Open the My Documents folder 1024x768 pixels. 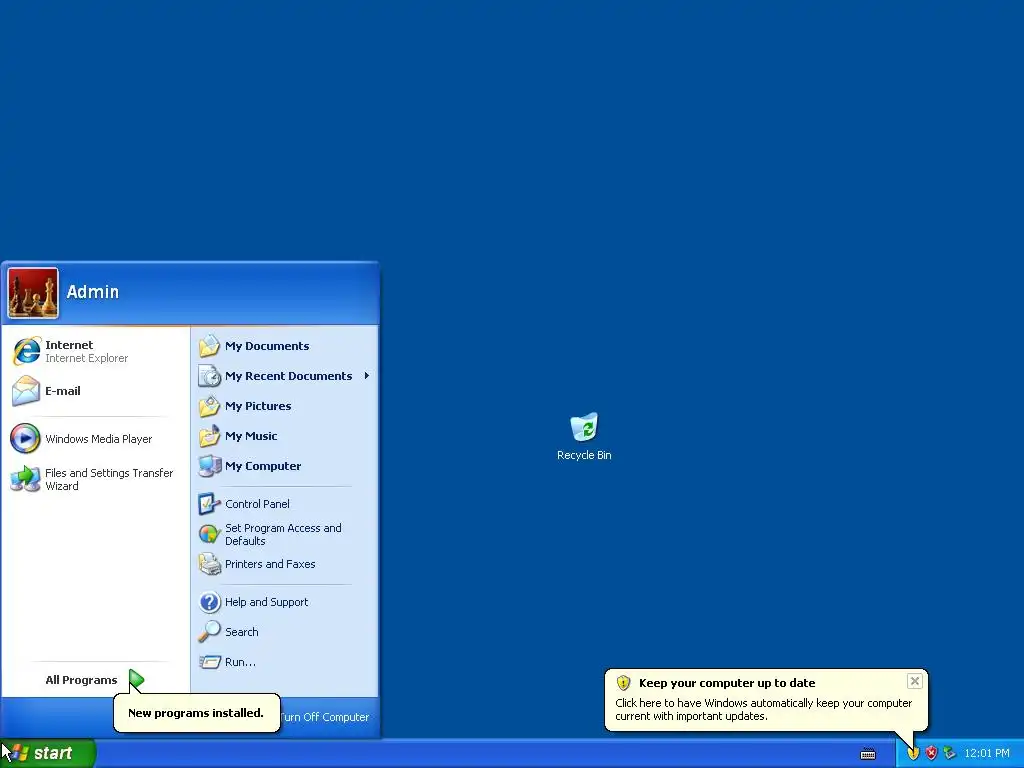(x=285, y=346)
